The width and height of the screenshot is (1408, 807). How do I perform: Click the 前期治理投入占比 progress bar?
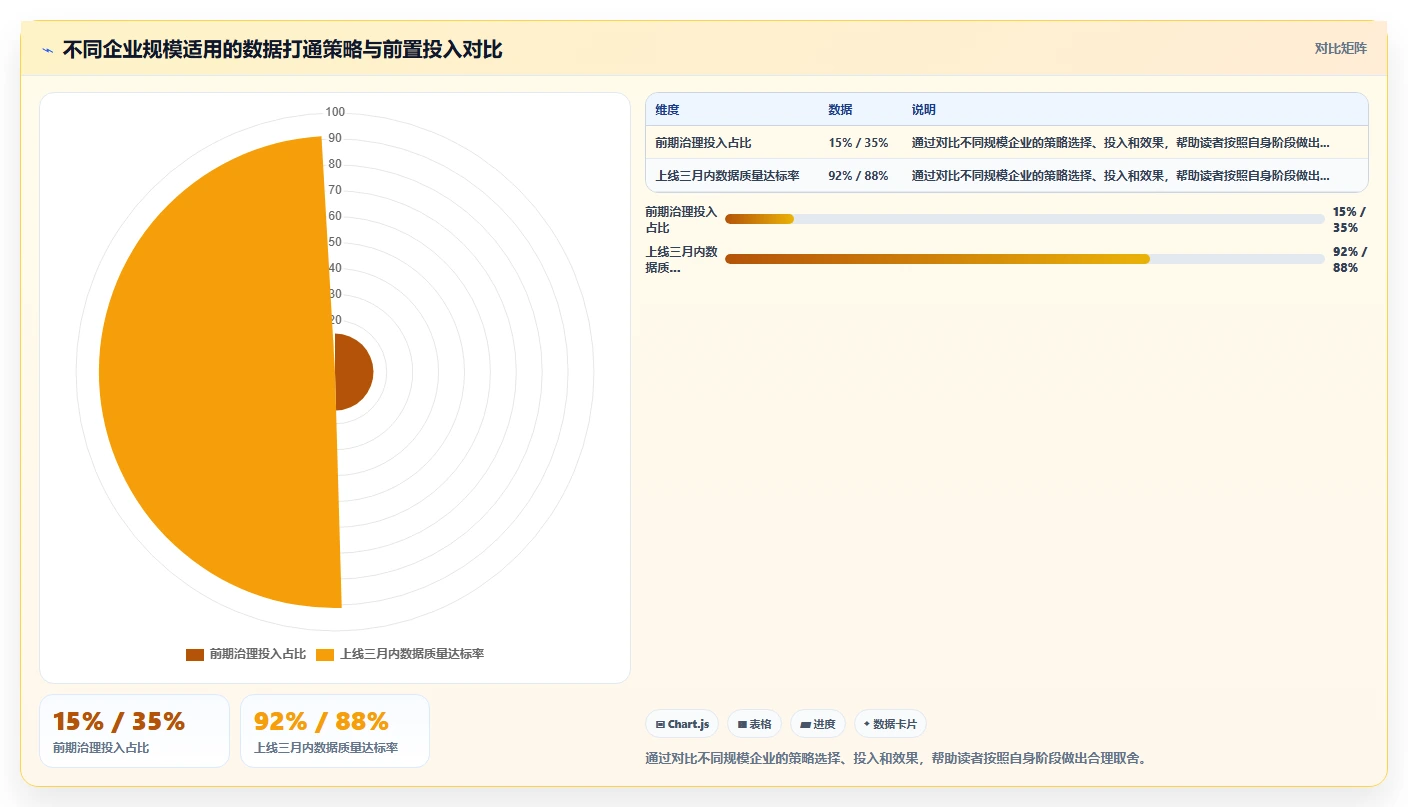click(1025, 219)
